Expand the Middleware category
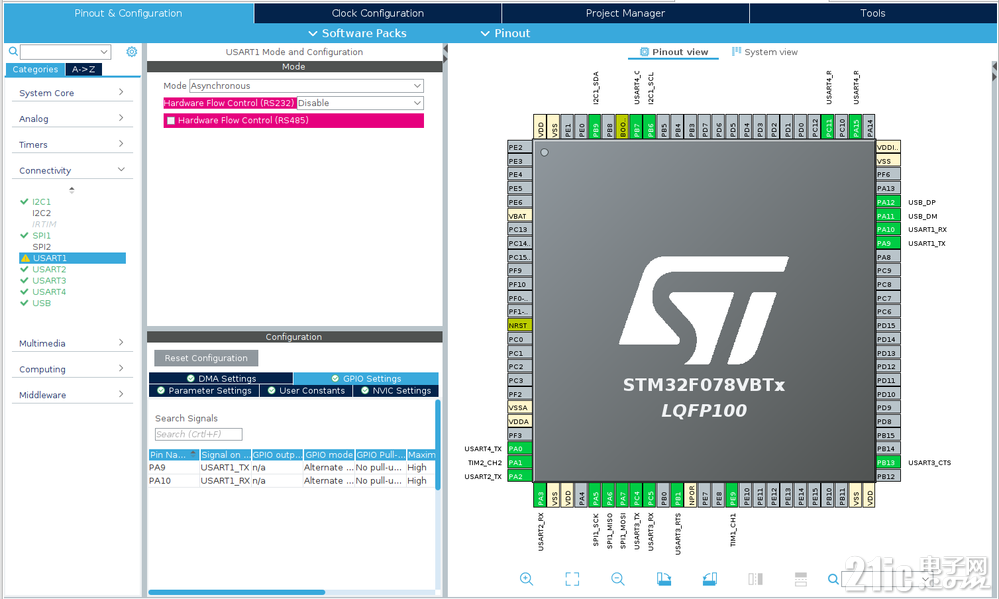The image size is (999, 599). click(x=72, y=395)
